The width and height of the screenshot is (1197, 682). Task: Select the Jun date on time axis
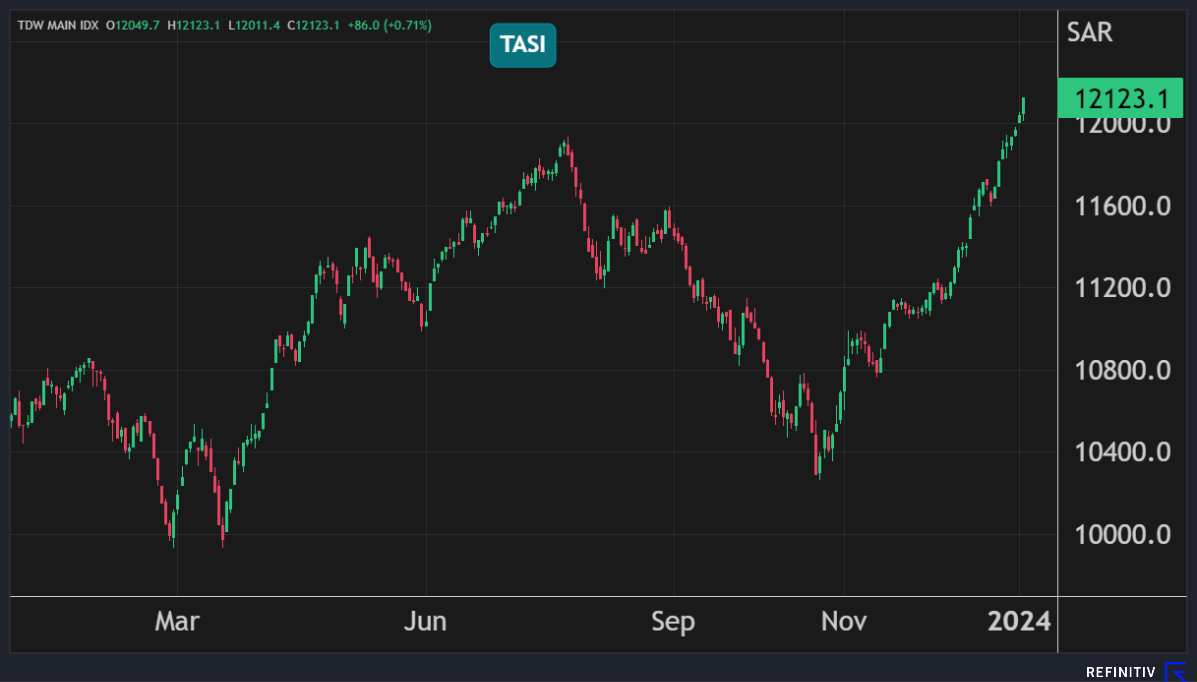426,621
